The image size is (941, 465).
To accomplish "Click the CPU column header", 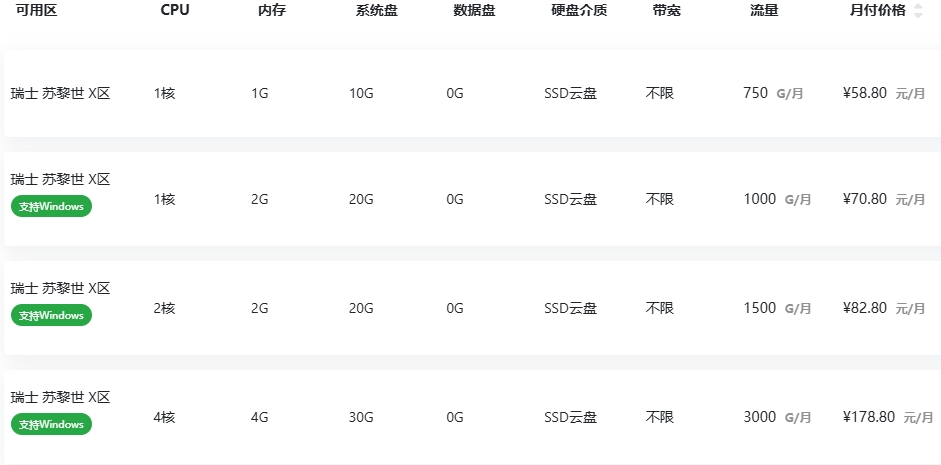I will tap(174, 11).
